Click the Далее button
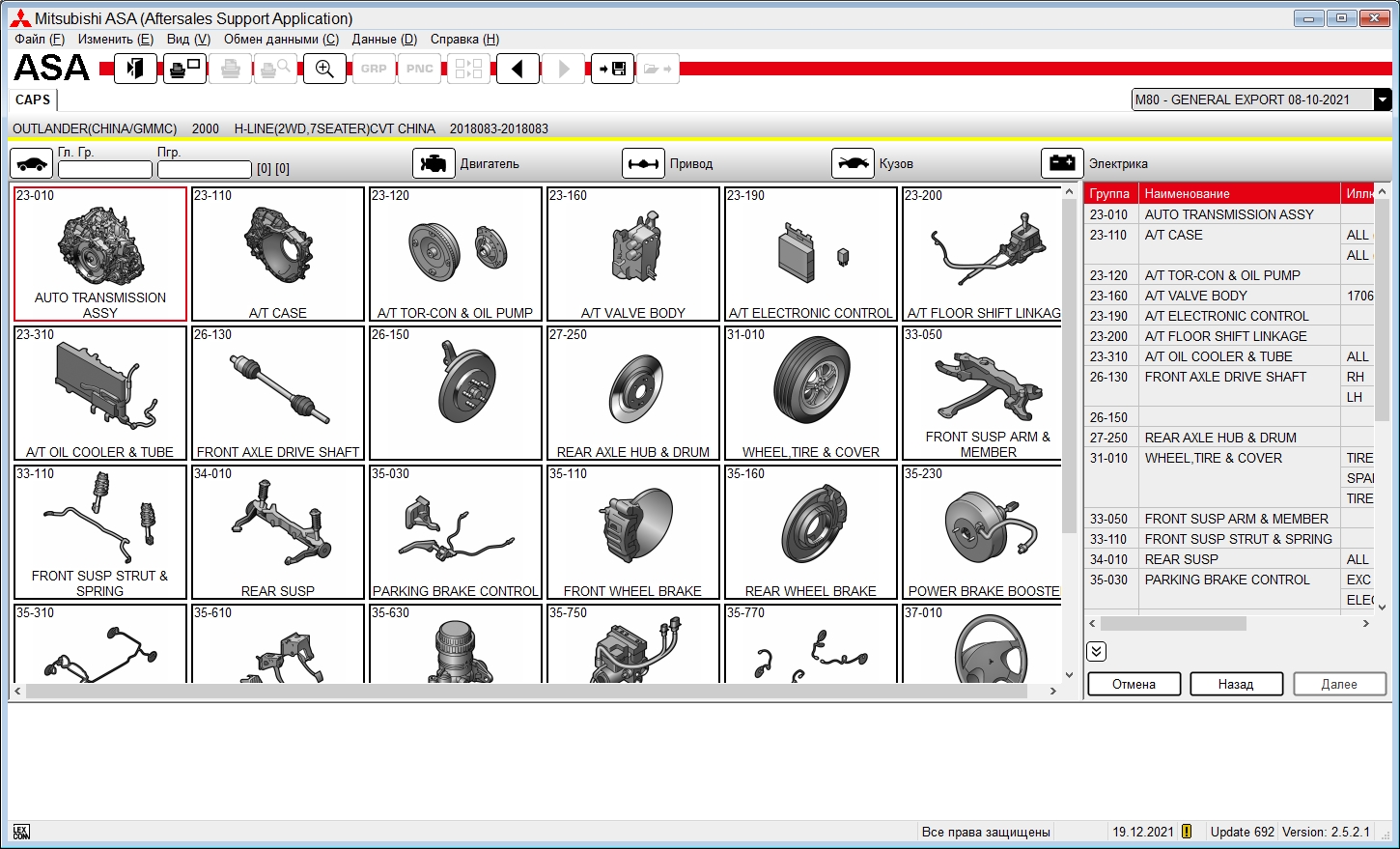 tap(1339, 684)
